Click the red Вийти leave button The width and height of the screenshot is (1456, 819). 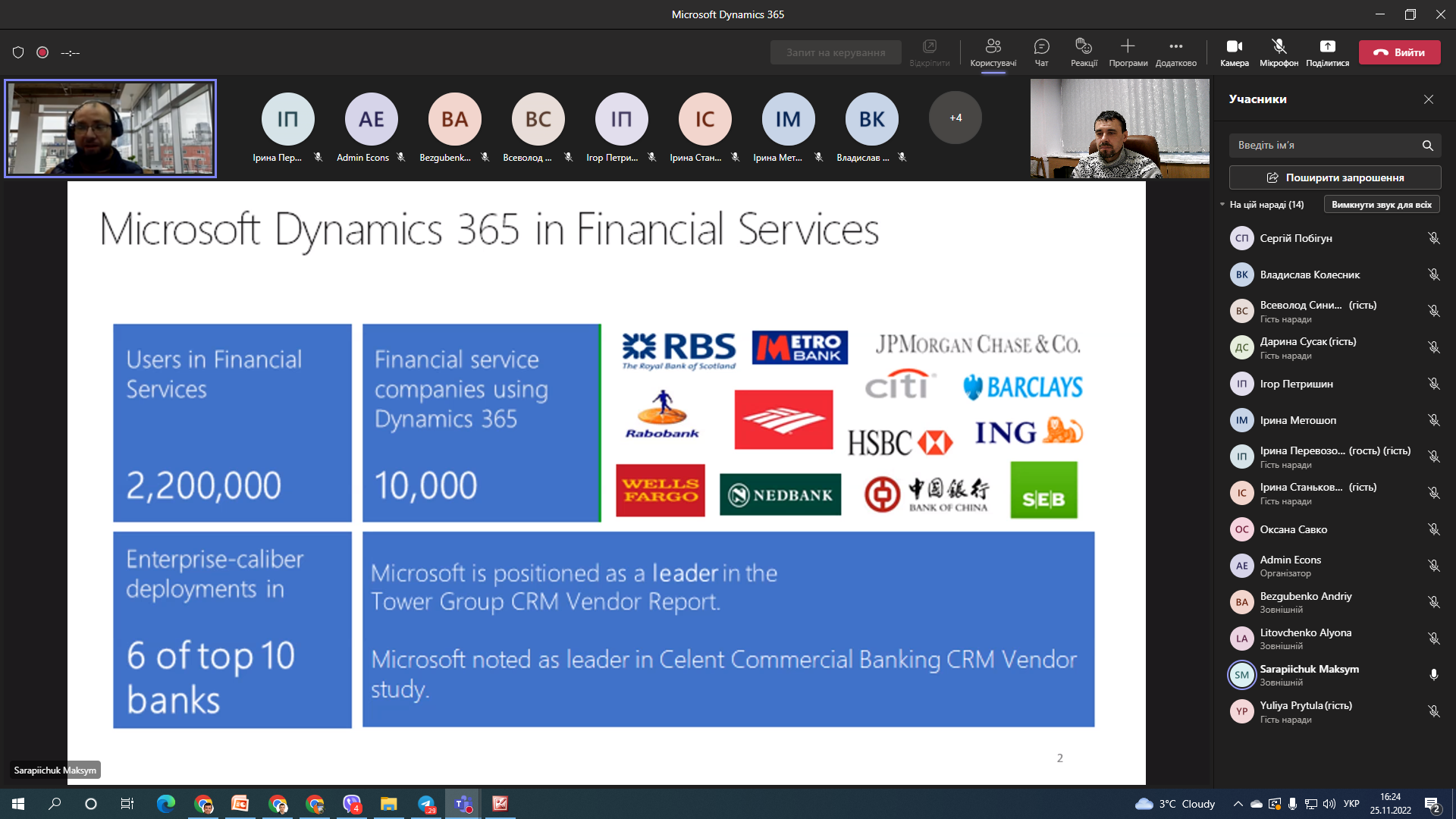(1399, 52)
